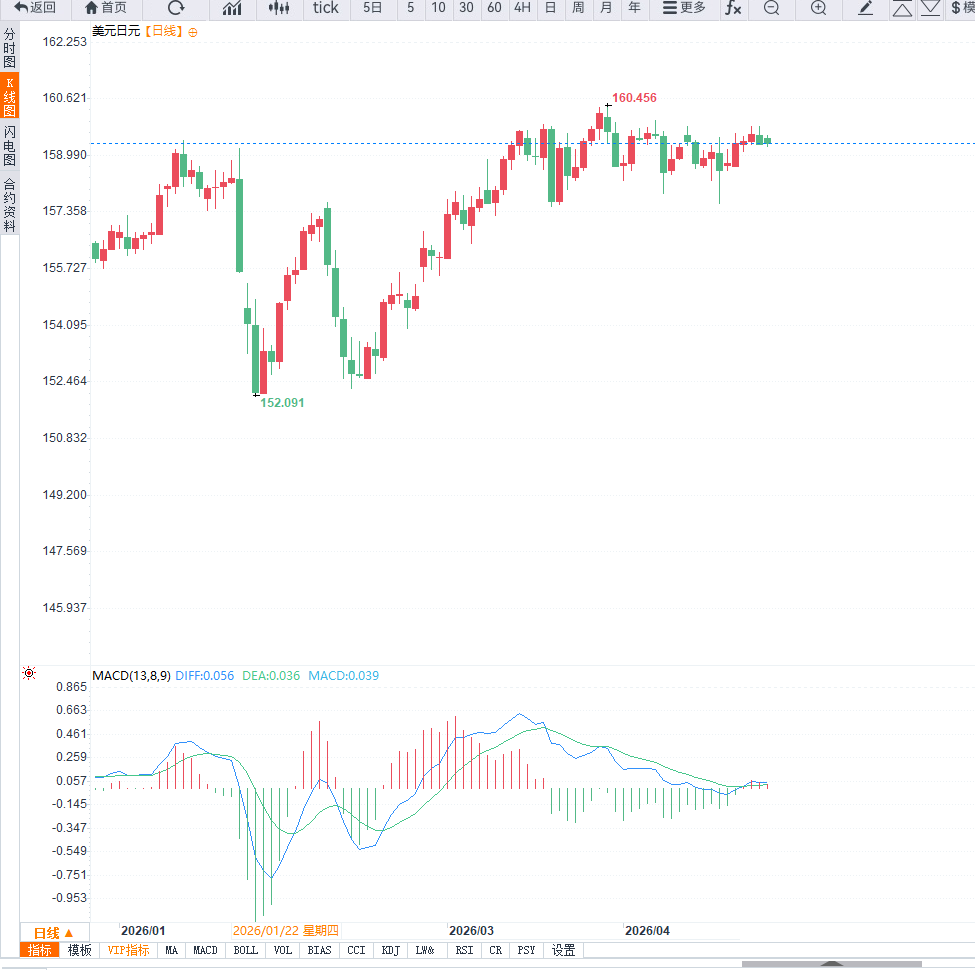Select the 4H timeframe
The height and width of the screenshot is (970, 975).
click(522, 8)
